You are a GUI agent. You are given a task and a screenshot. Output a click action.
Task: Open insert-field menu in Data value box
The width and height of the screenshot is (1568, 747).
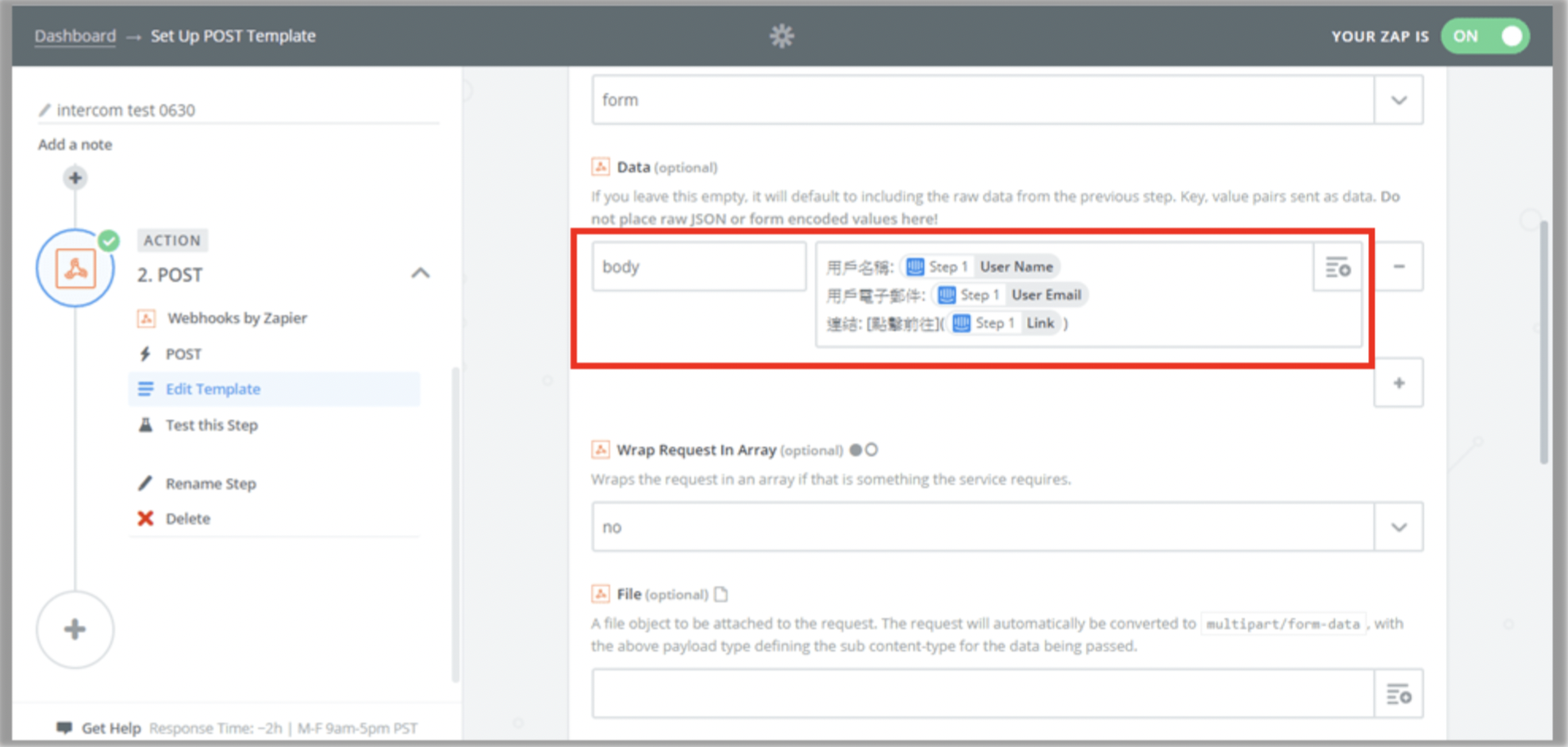click(x=1338, y=267)
